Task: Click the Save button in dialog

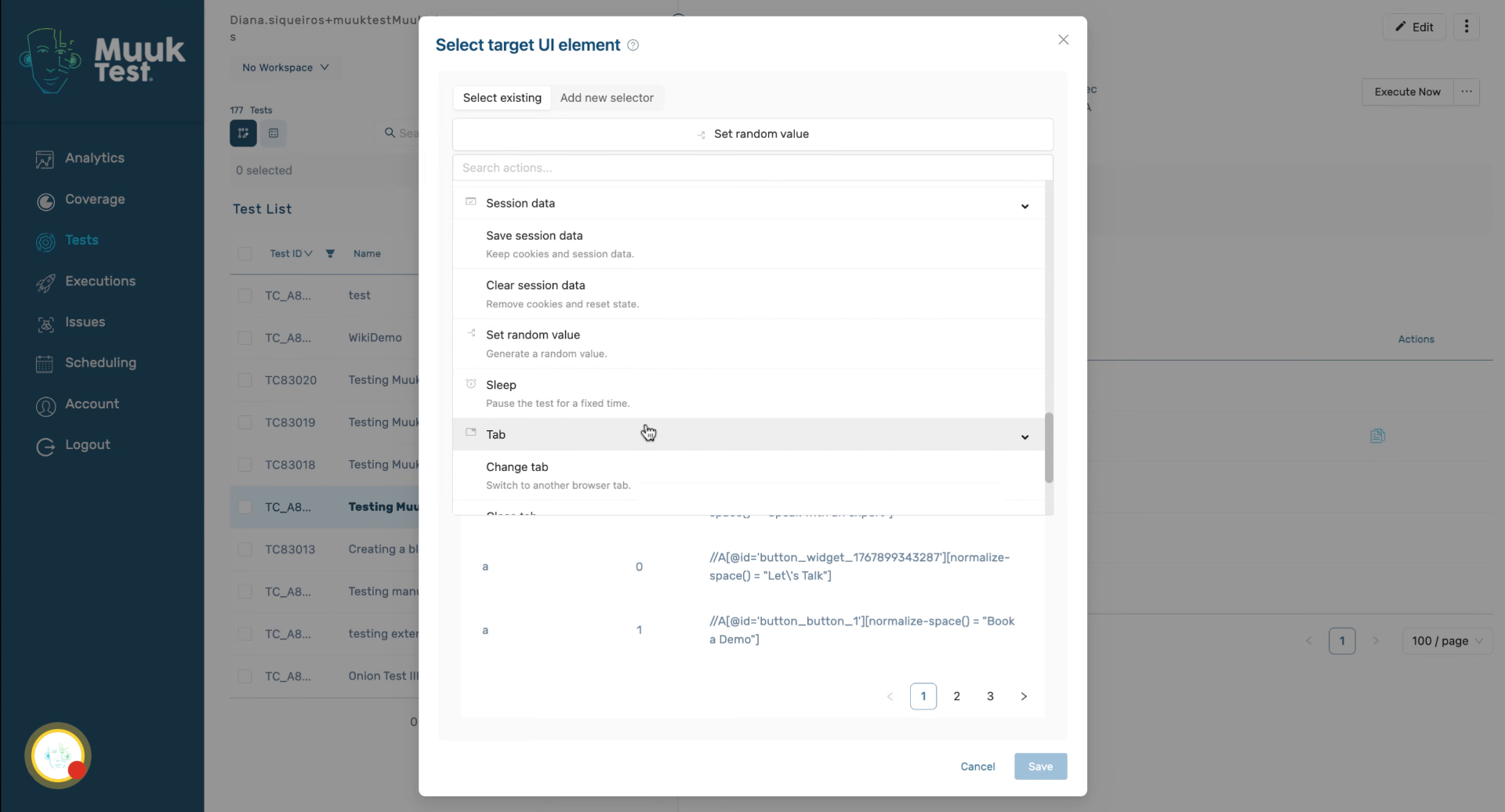Action: click(1040, 767)
